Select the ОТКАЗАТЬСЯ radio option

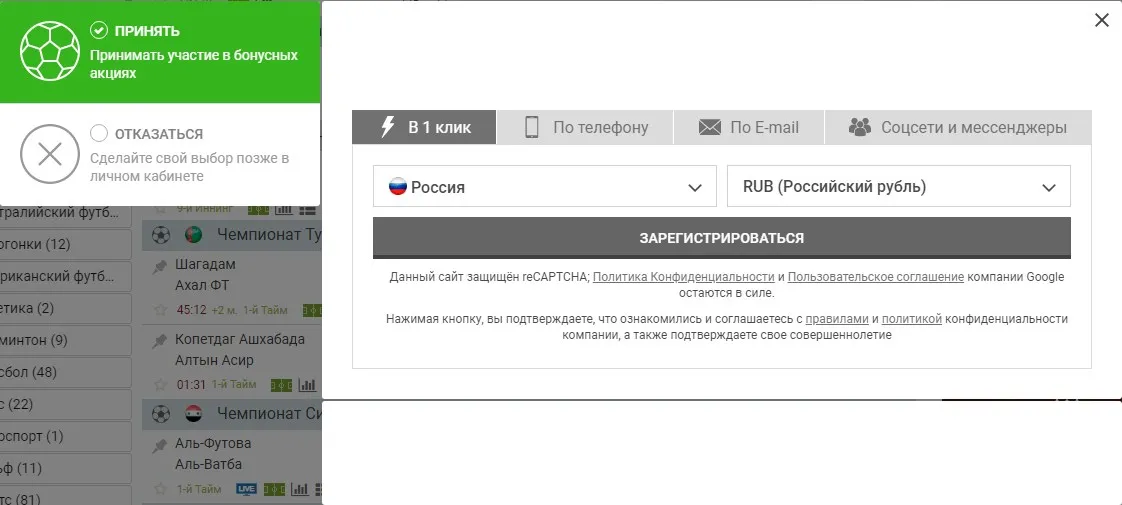coord(99,133)
